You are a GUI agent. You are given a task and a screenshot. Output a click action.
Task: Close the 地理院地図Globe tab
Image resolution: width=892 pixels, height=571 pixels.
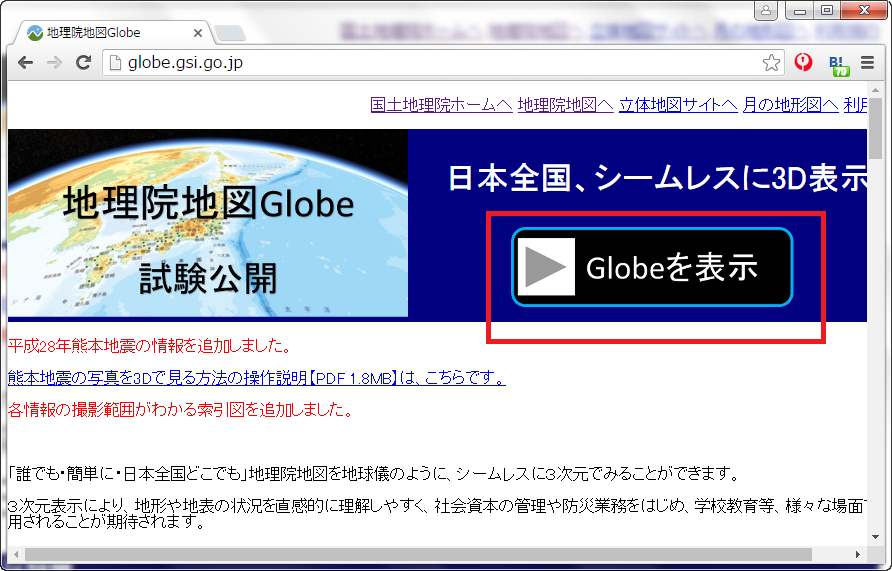[198, 33]
